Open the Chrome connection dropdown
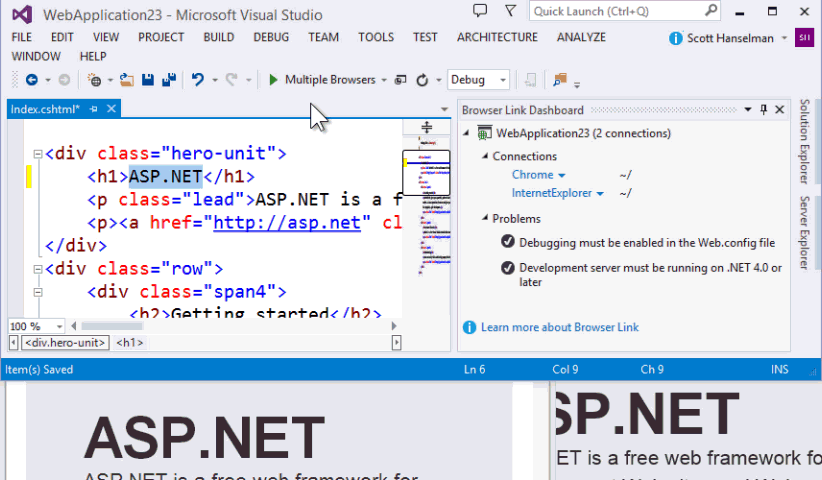This screenshot has height=480, width=822. (x=561, y=176)
